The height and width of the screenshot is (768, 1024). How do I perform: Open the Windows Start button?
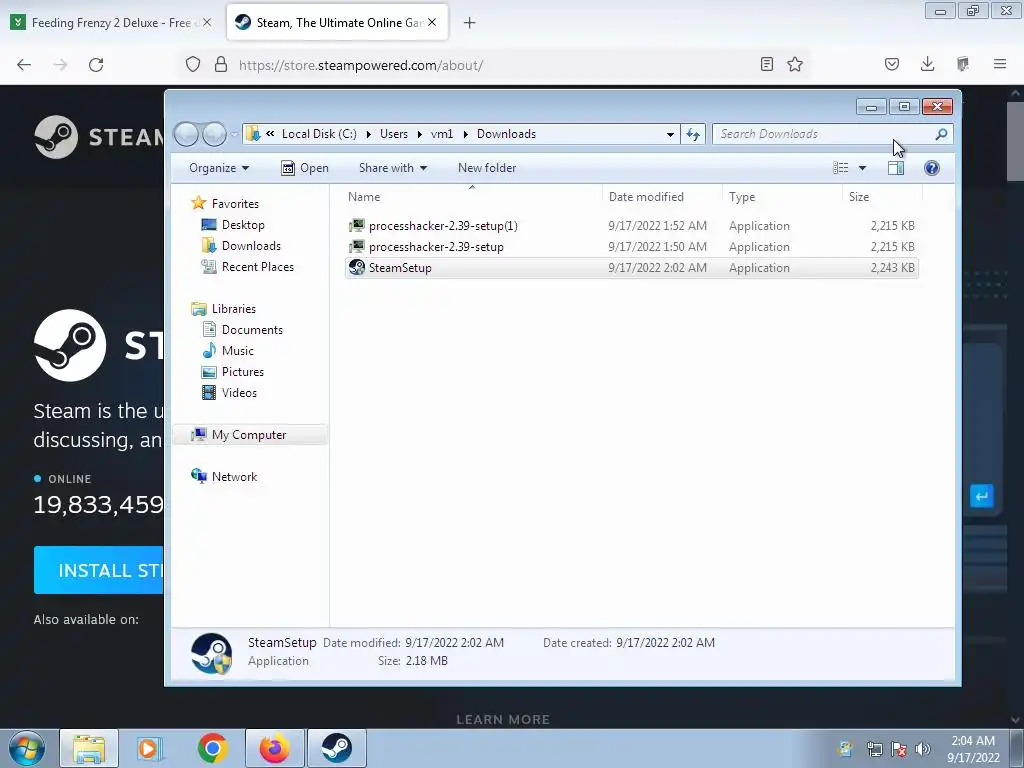click(26, 748)
